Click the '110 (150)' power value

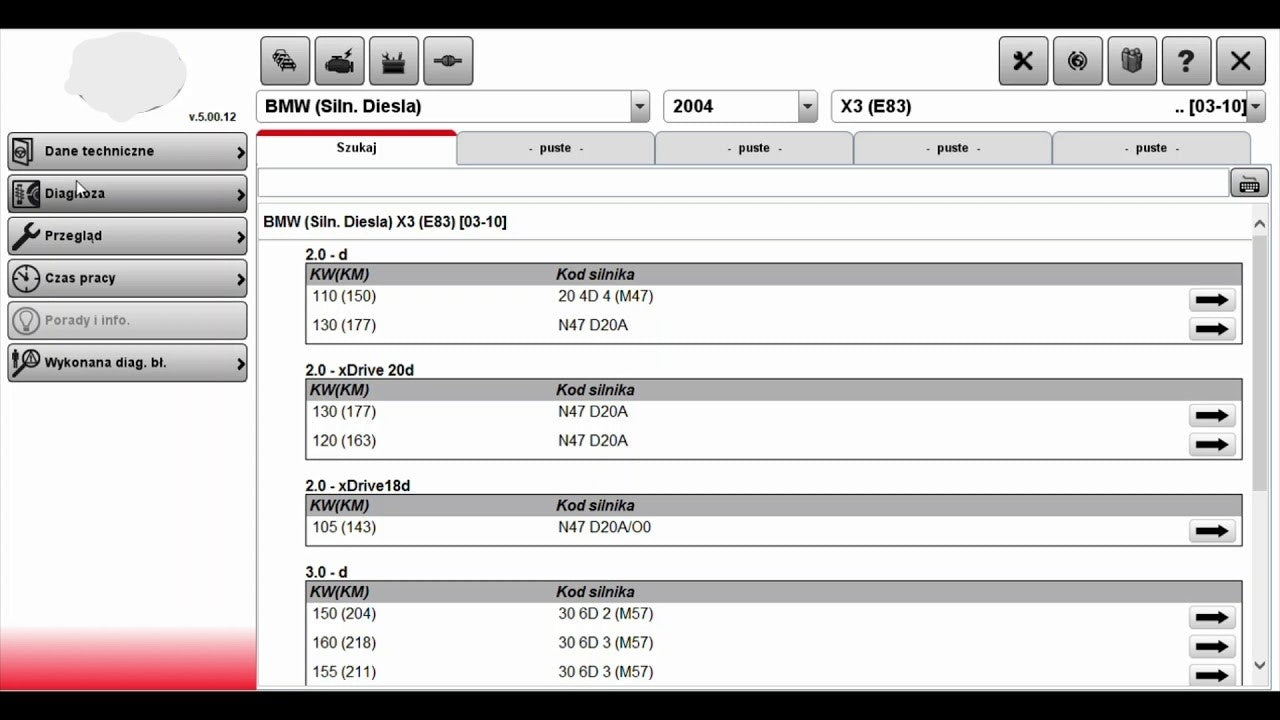344,296
